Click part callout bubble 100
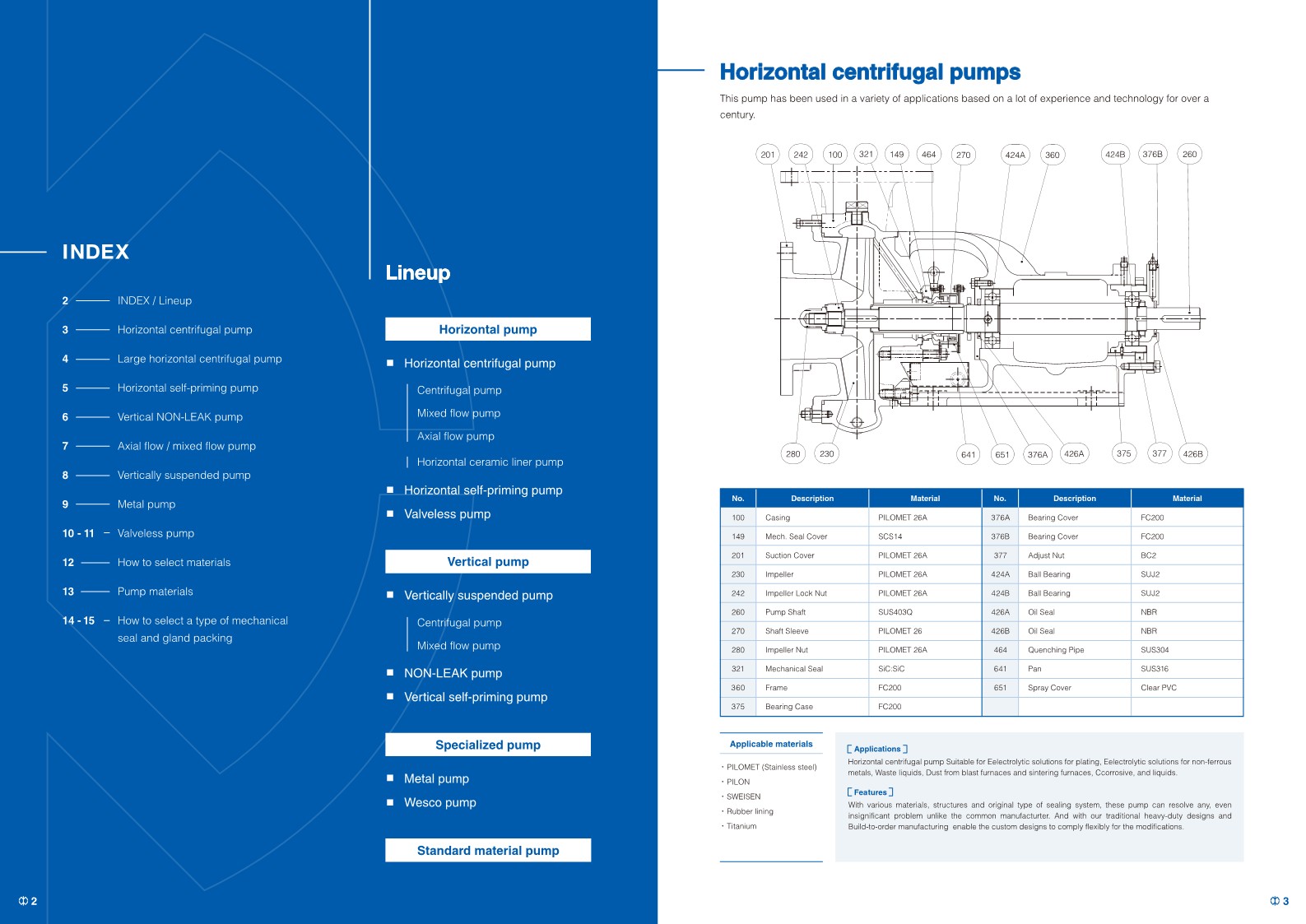 [835, 155]
